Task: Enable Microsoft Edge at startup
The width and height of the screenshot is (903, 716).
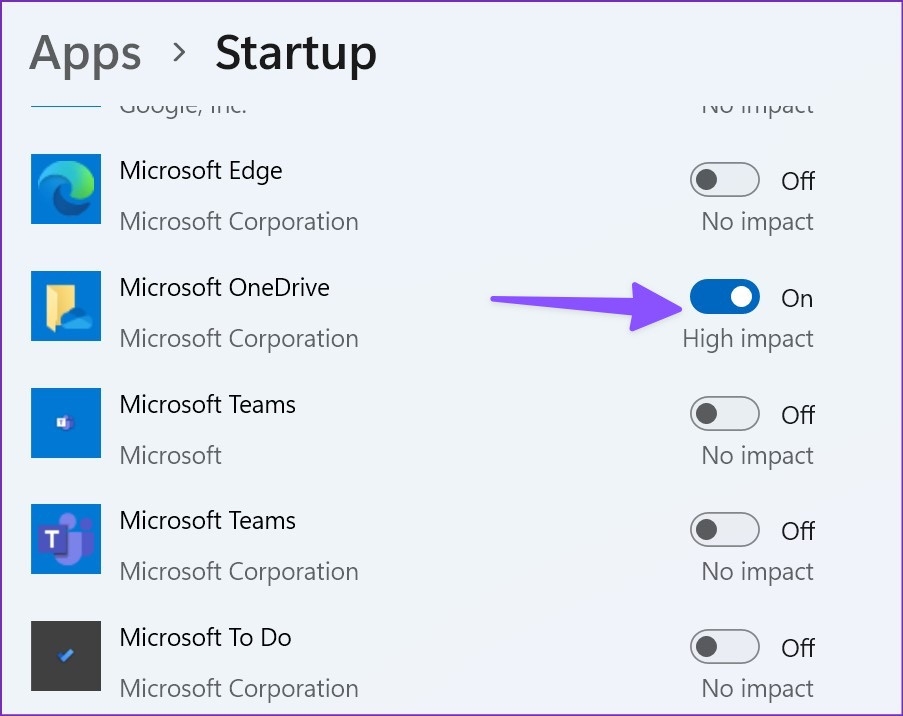Action: click(724, 181)
